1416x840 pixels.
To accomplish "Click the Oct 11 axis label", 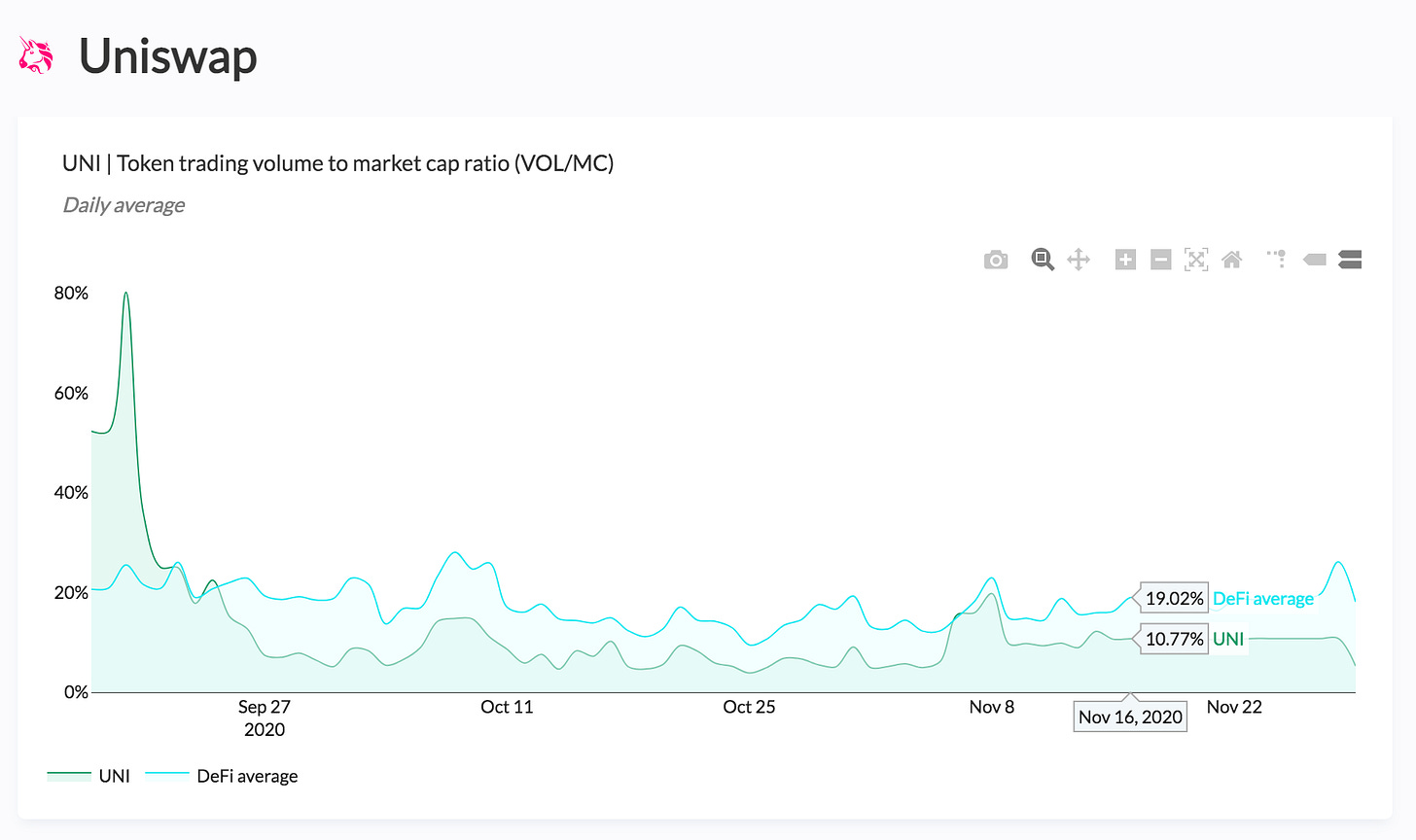I will point(507,707).
